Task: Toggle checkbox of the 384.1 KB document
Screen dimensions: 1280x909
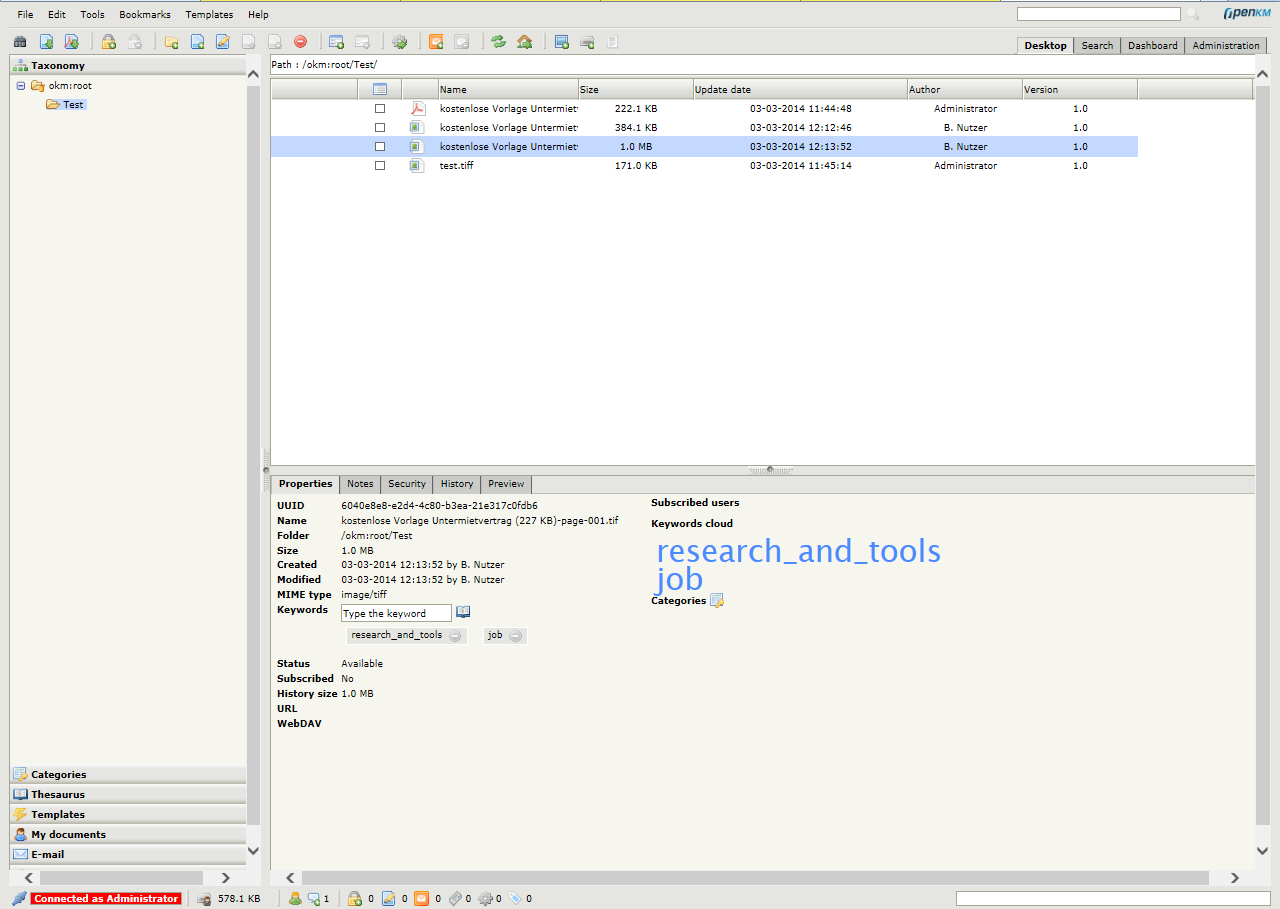Action: 380,128
